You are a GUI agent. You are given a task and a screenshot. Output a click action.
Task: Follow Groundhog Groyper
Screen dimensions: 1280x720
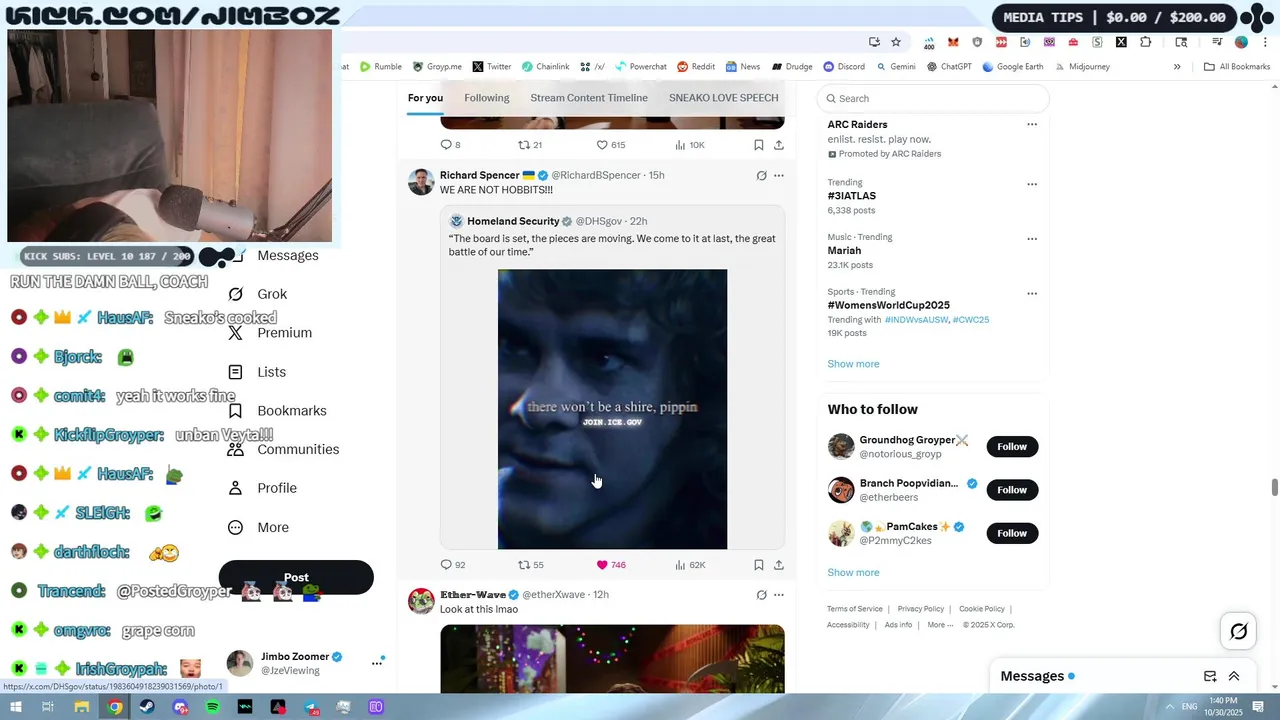tap(1012, 447)
